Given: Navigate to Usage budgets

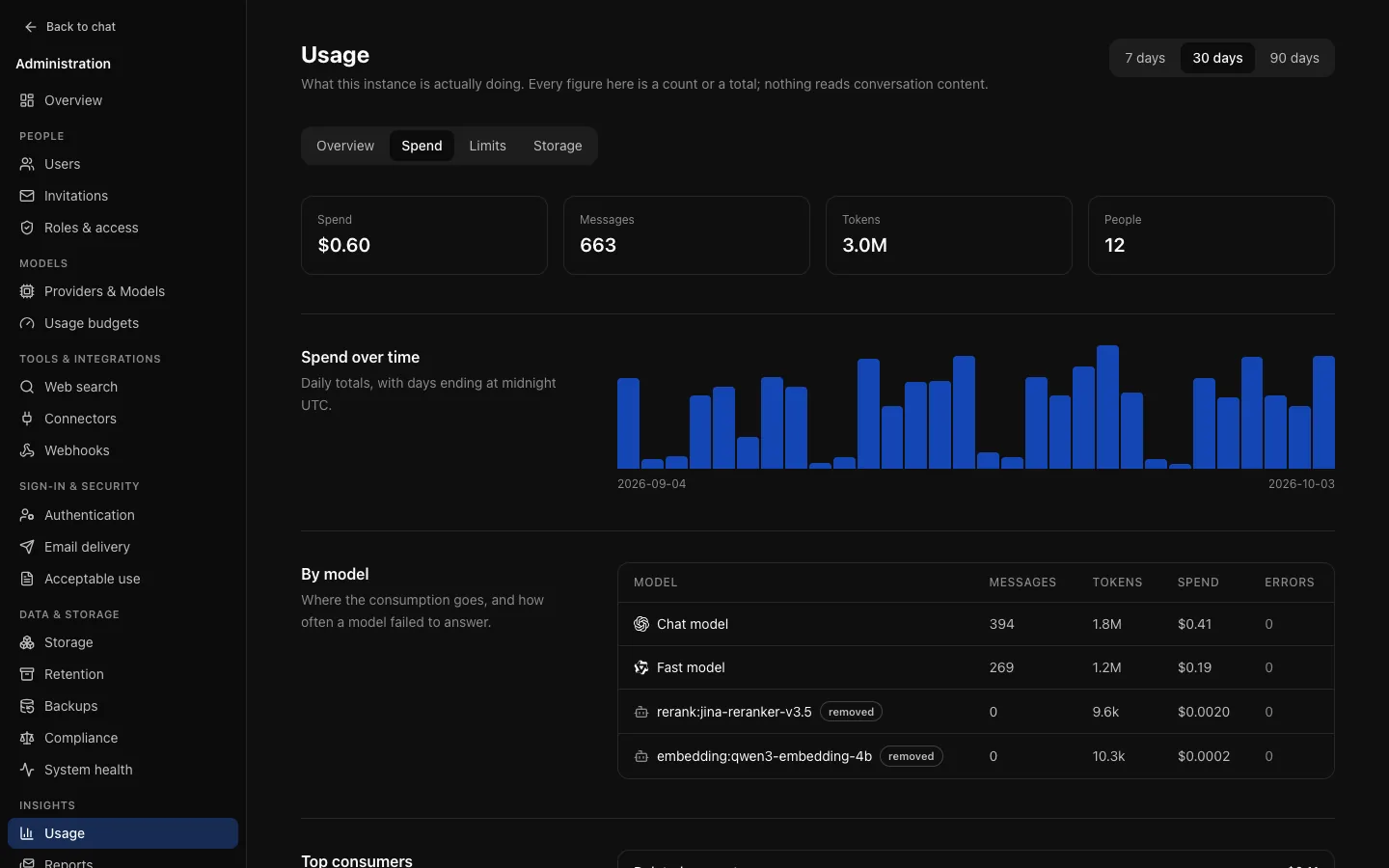Looking at the screenshot, I should click(x=123, y=323).
